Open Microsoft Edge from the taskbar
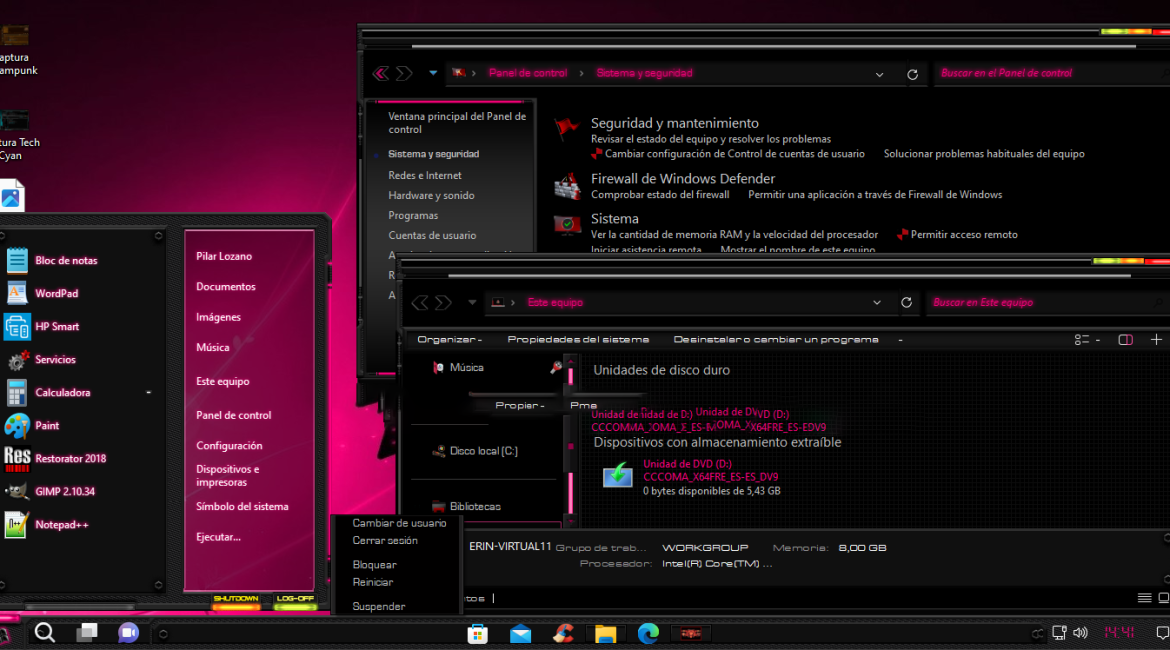 click(649, 633)
